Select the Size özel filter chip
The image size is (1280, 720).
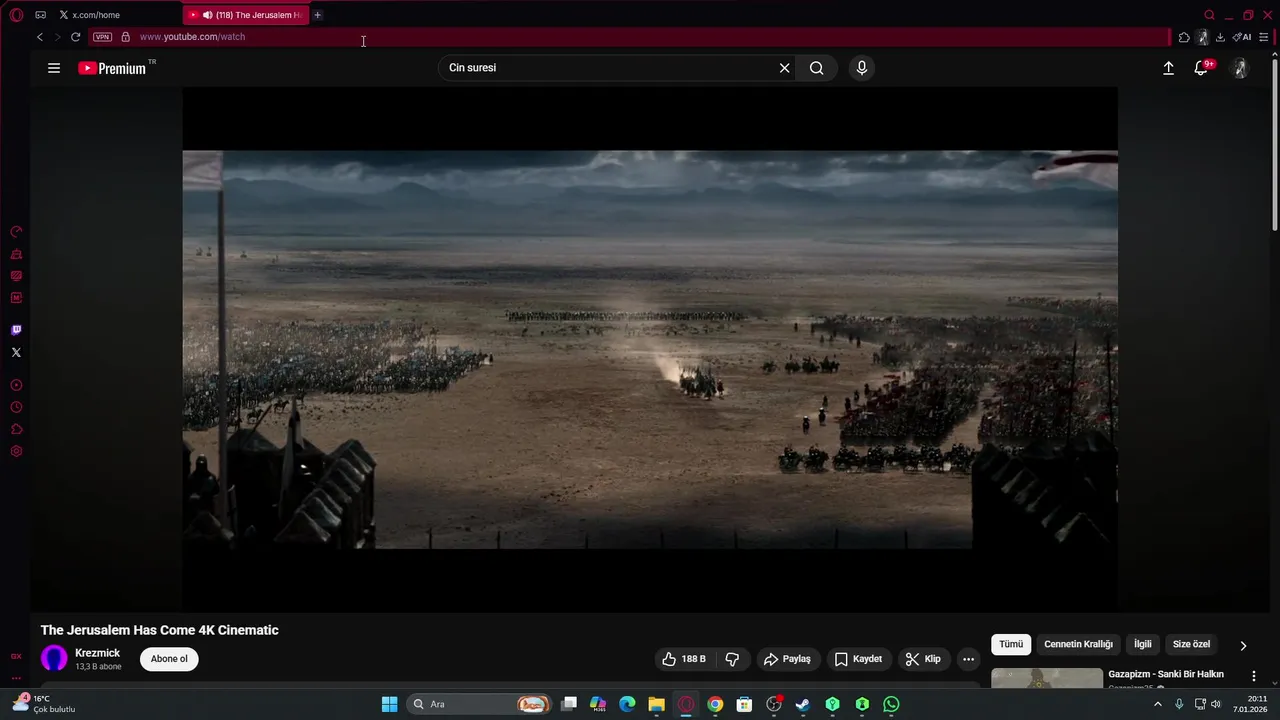[x=1191, y=644]
